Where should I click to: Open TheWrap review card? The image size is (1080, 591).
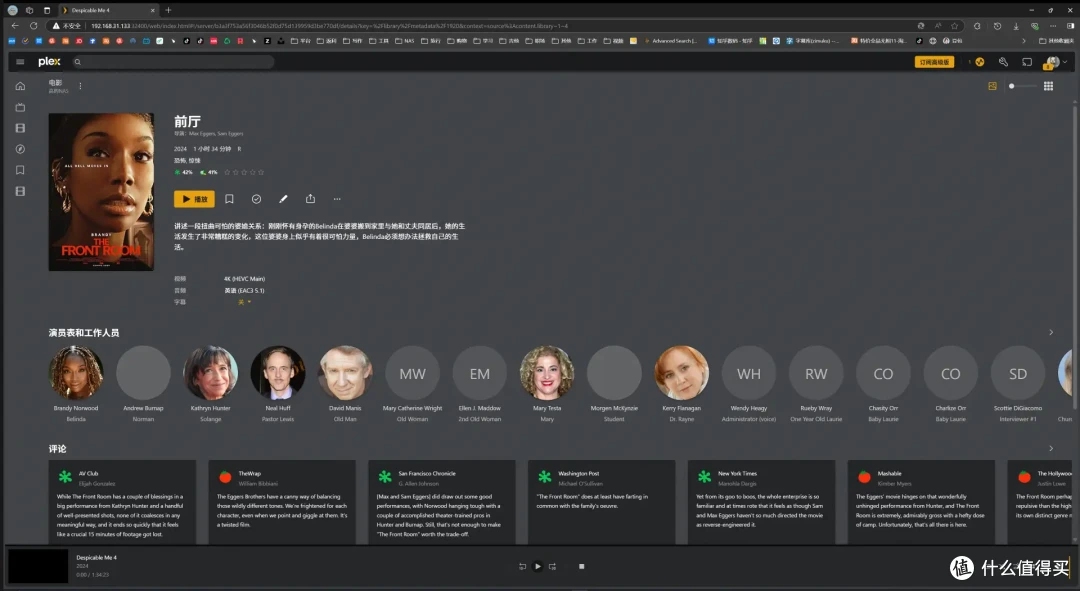(282, 502)
